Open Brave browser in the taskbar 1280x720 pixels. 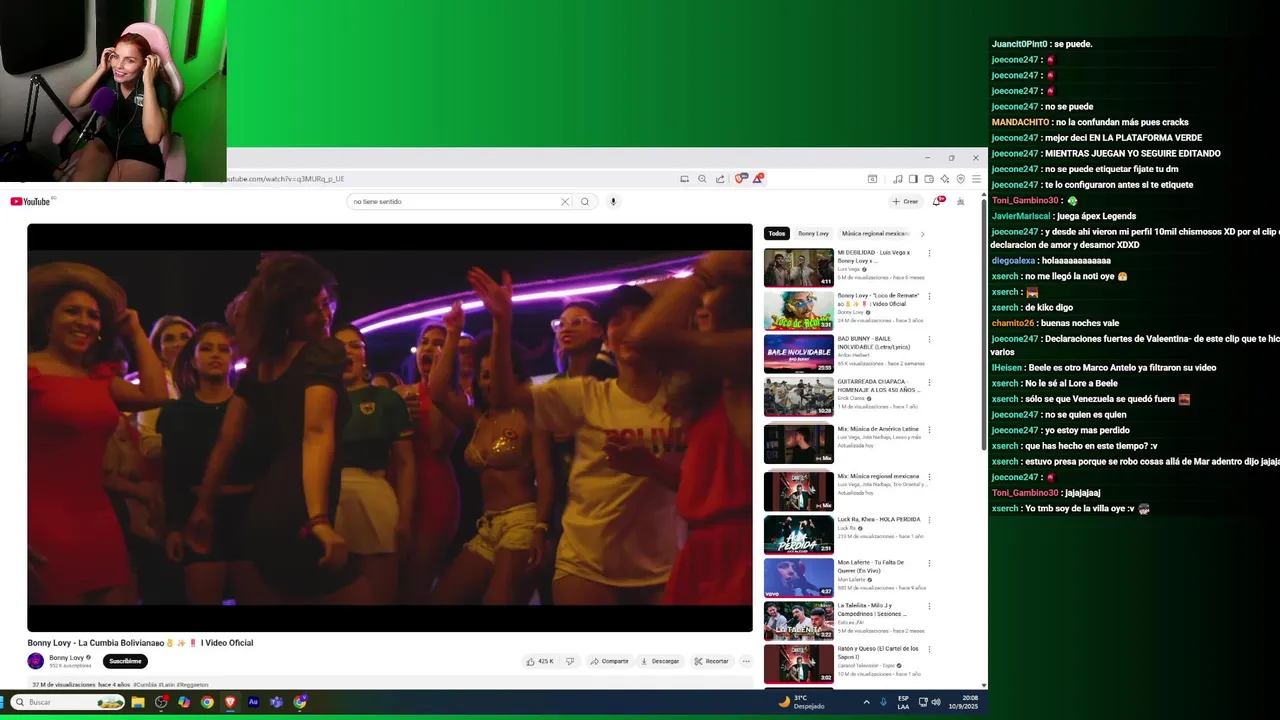[x=230, y=702]
